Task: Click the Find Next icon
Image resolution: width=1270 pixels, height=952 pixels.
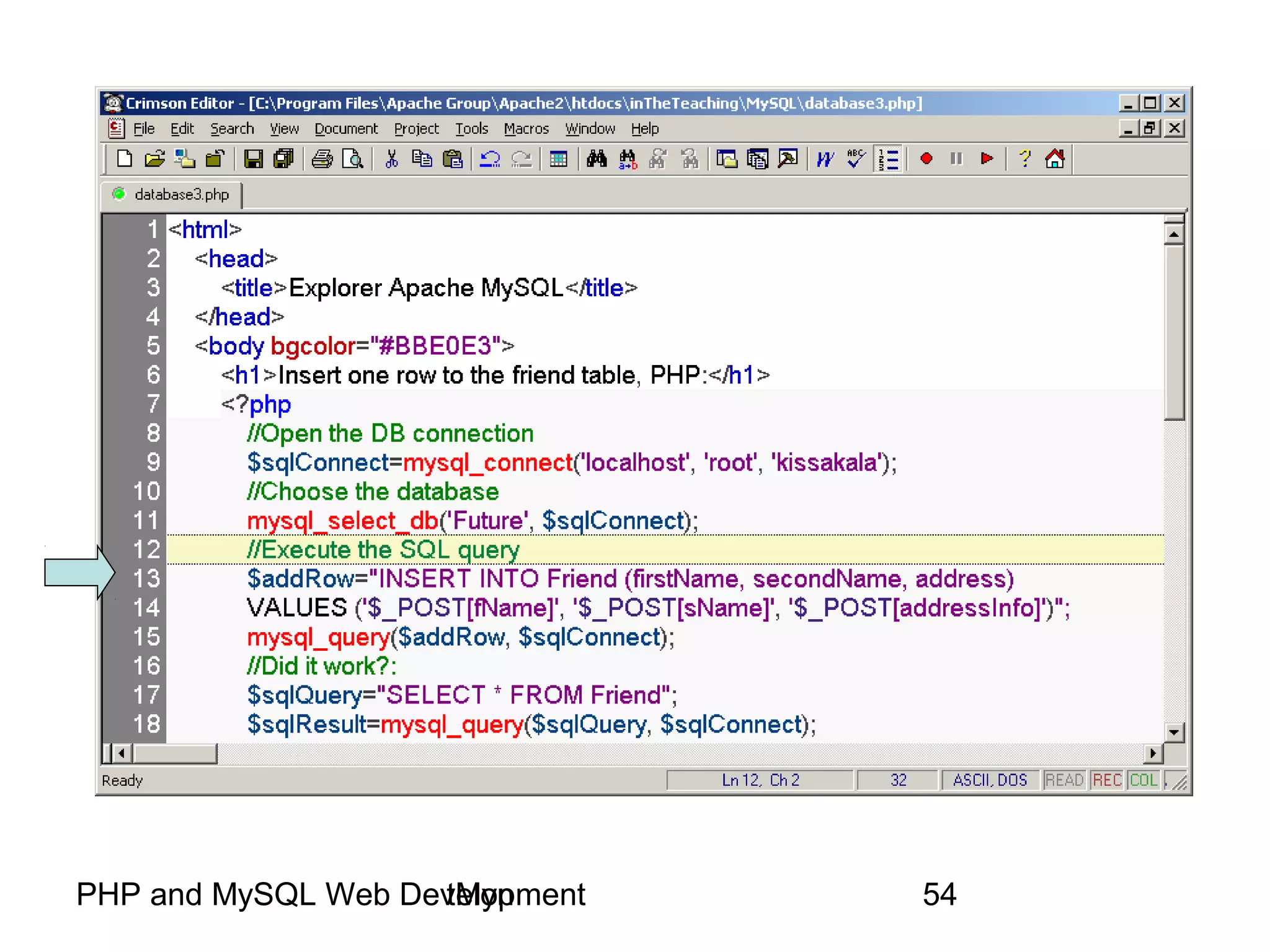Action: 658,159
